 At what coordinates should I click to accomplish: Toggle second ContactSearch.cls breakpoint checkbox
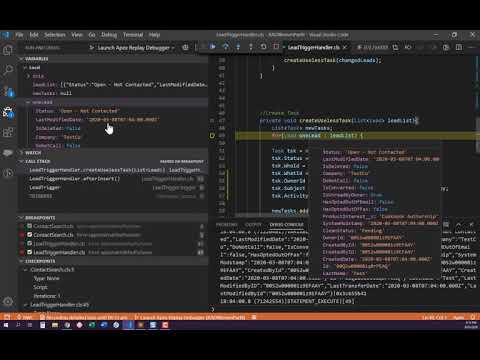(29, 235)
